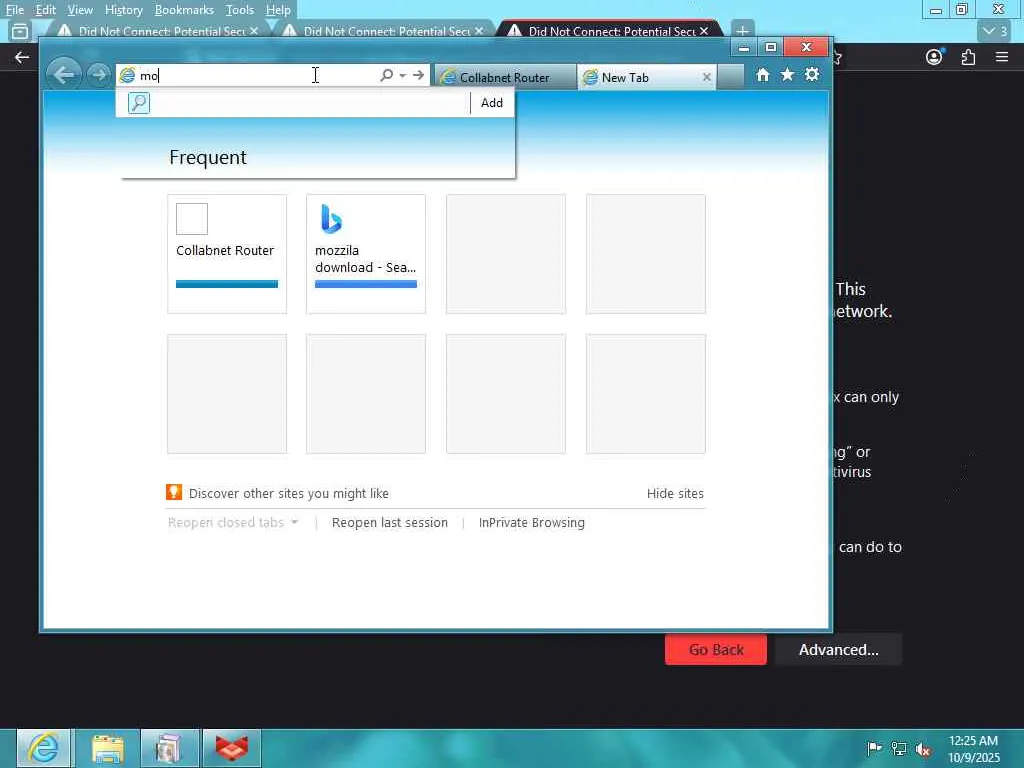This screenshot has height=768, width=1024.
Task: Switch to the Collabnet Router tab
Action: pyautogui.click(x=504, y=78)
